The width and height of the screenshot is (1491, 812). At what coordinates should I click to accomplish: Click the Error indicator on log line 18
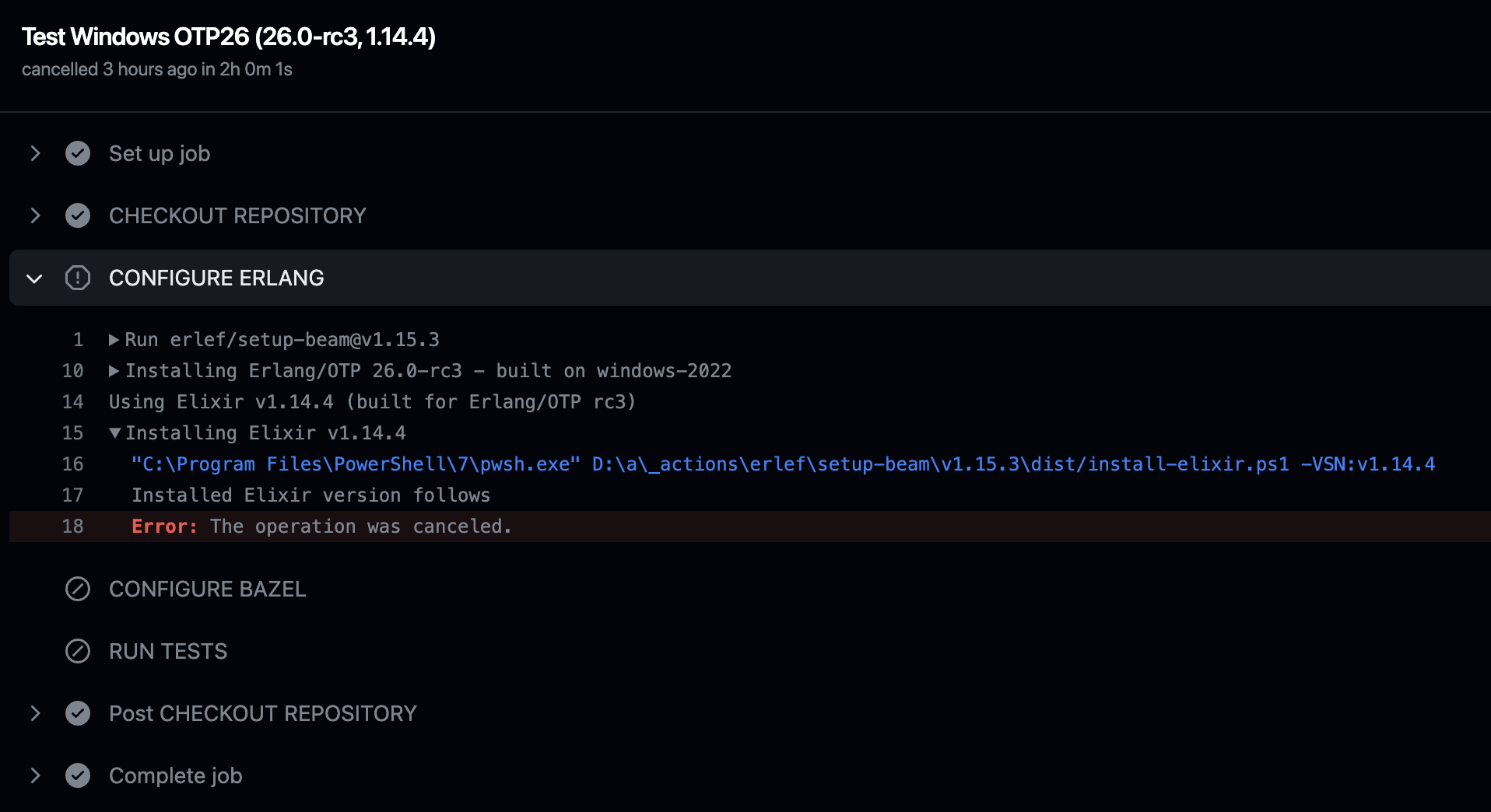click(164, 527)
